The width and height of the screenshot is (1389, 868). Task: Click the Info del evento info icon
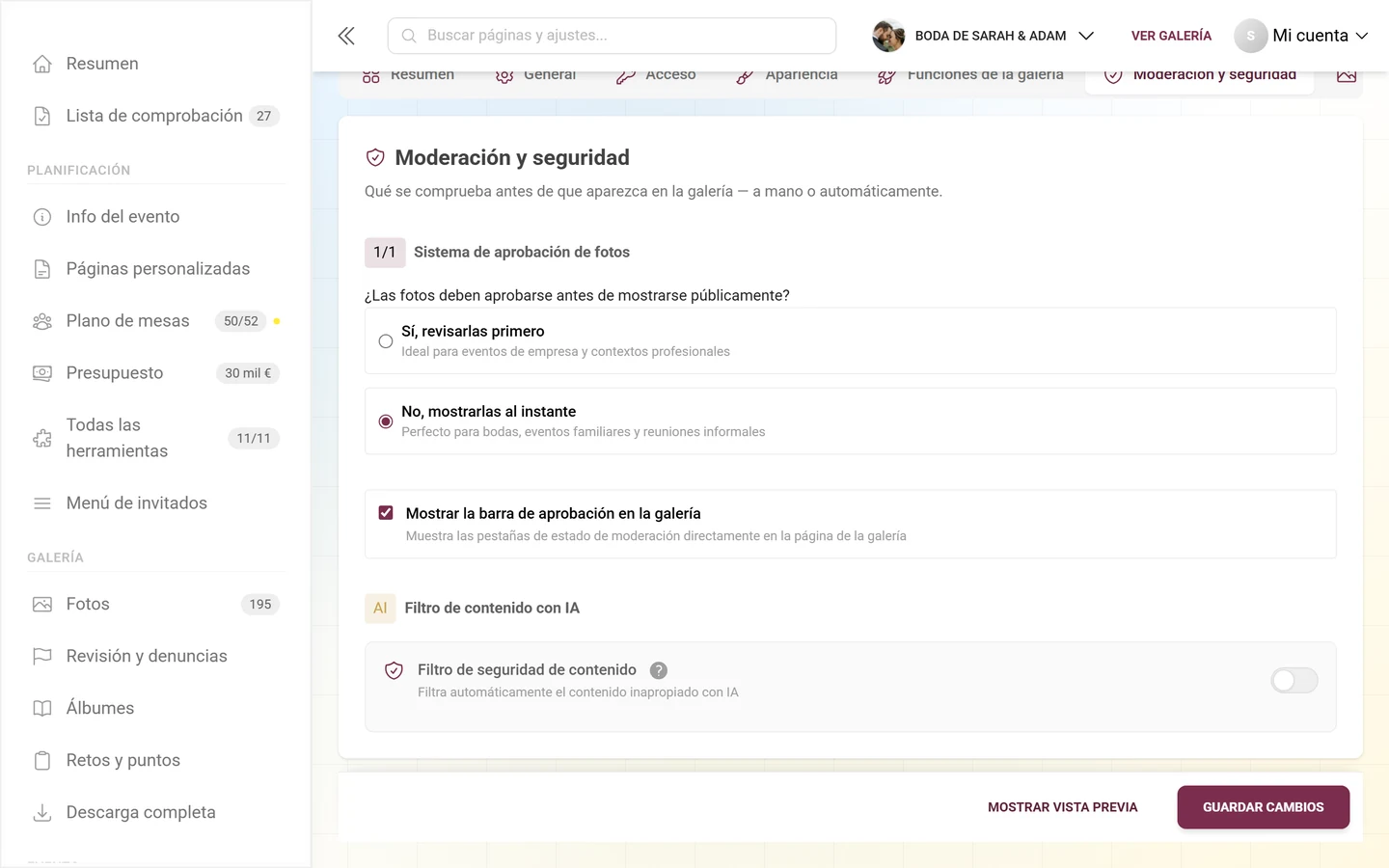(x=42, y=217)
